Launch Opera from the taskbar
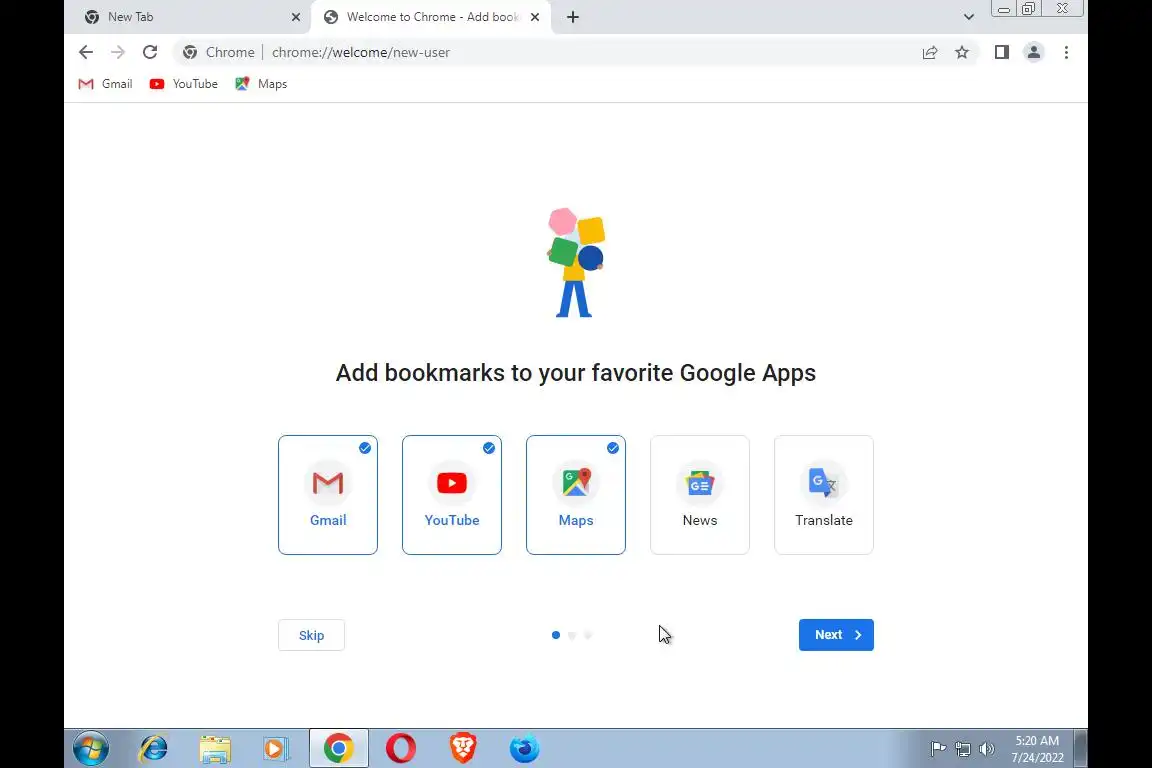This screenshot has width=1152, height=768. (x=401, y=749)
